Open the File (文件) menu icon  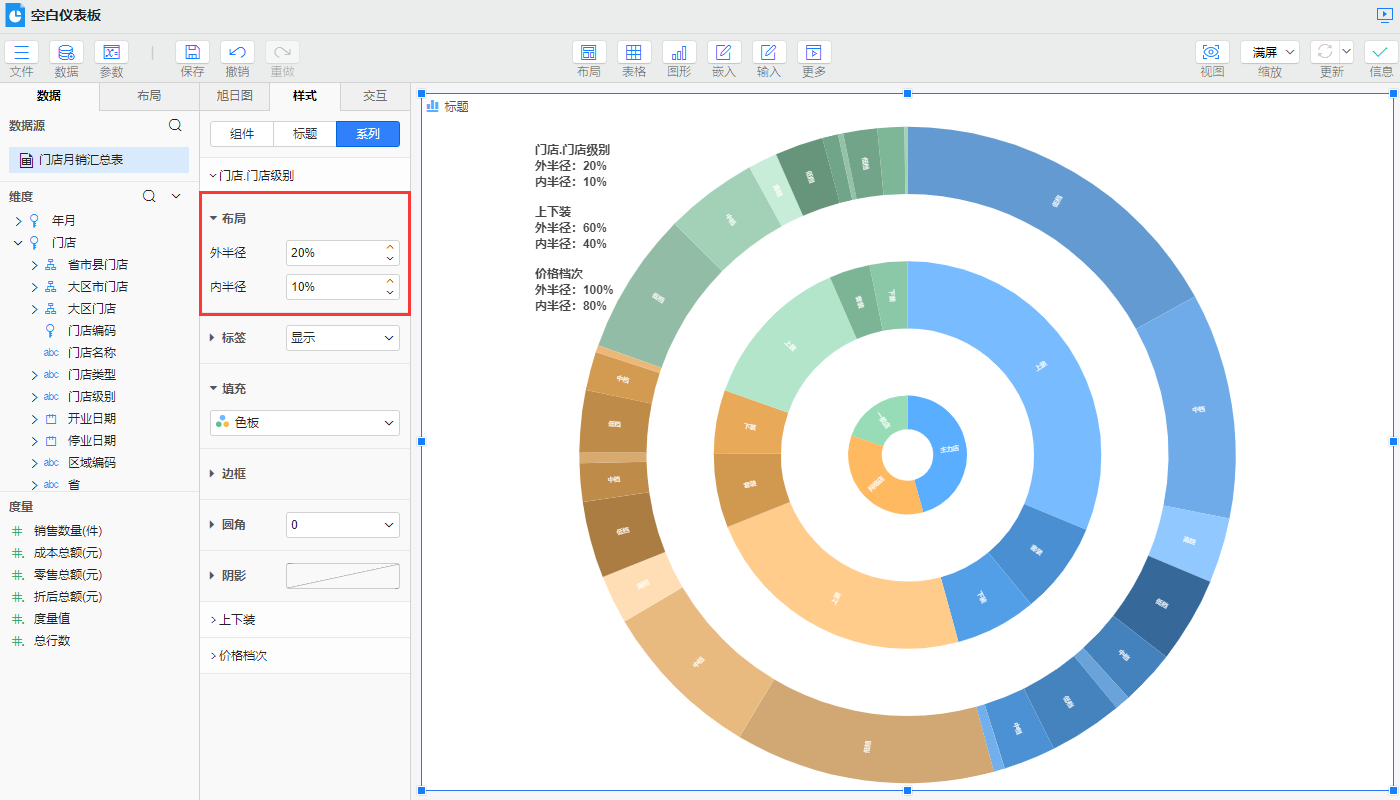(21, 53)
